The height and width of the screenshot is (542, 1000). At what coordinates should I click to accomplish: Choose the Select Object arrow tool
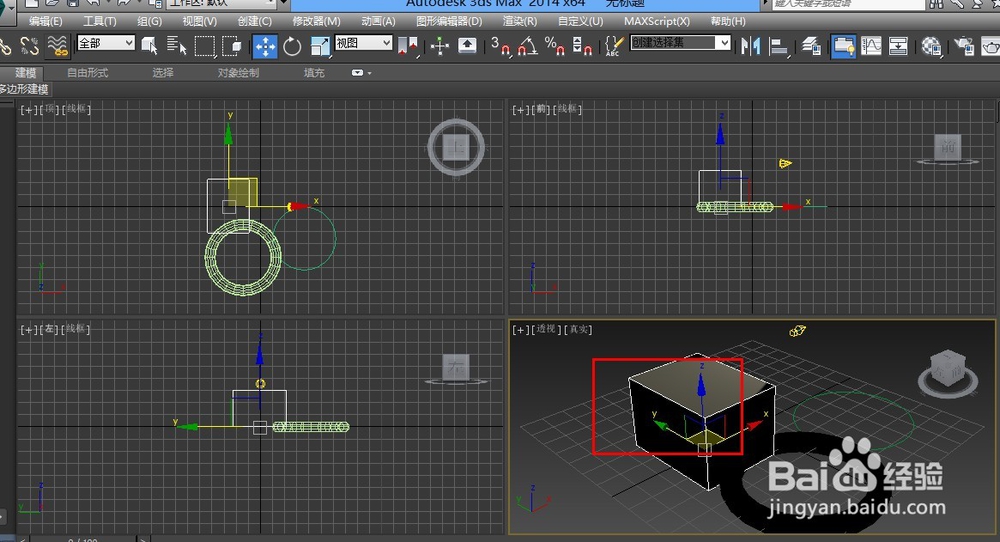pyautogui.click(x=149, y=46)
